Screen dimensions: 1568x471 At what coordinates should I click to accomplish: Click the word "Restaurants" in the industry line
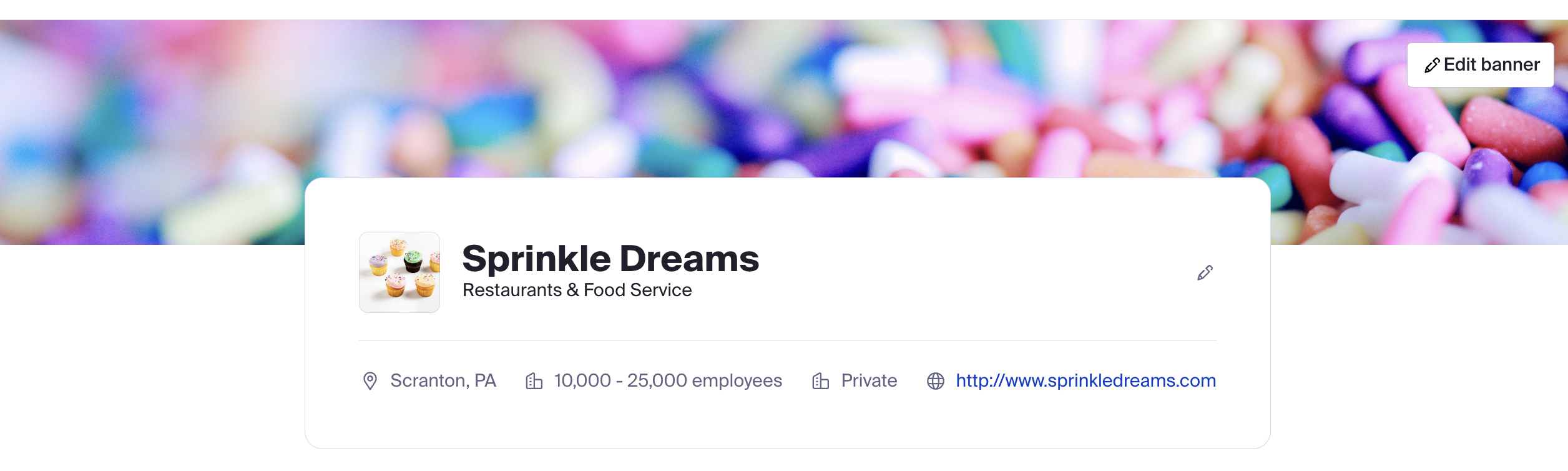(x=512, y=290)
